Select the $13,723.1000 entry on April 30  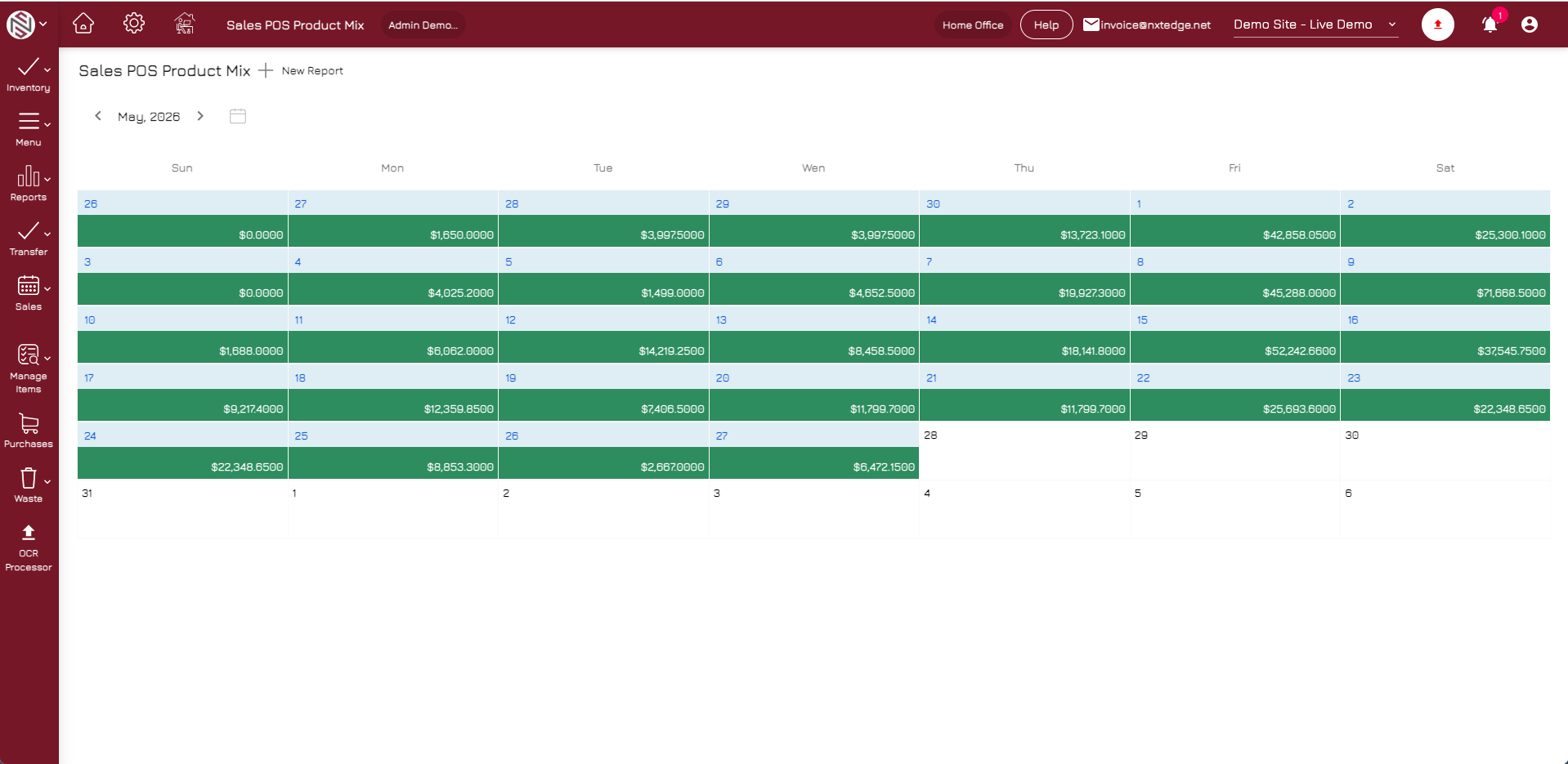1024,230
